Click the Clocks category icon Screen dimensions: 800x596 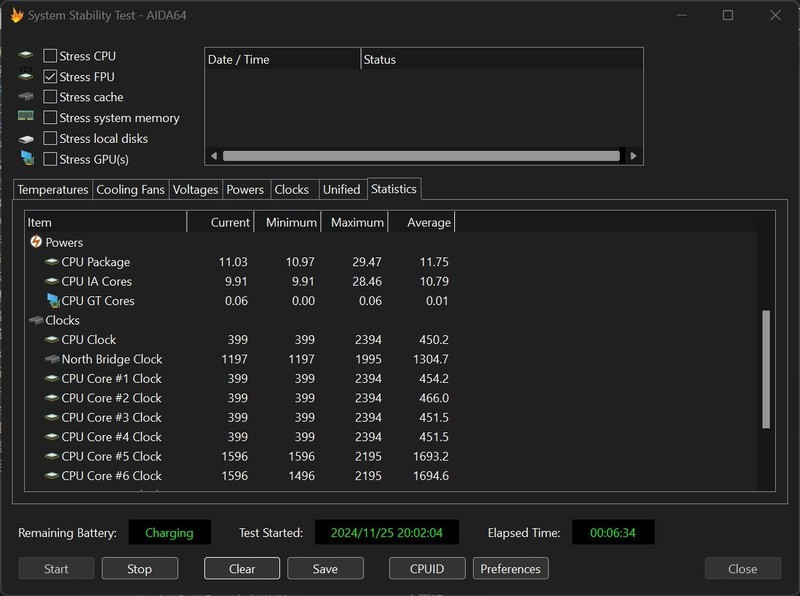point(35,321)
